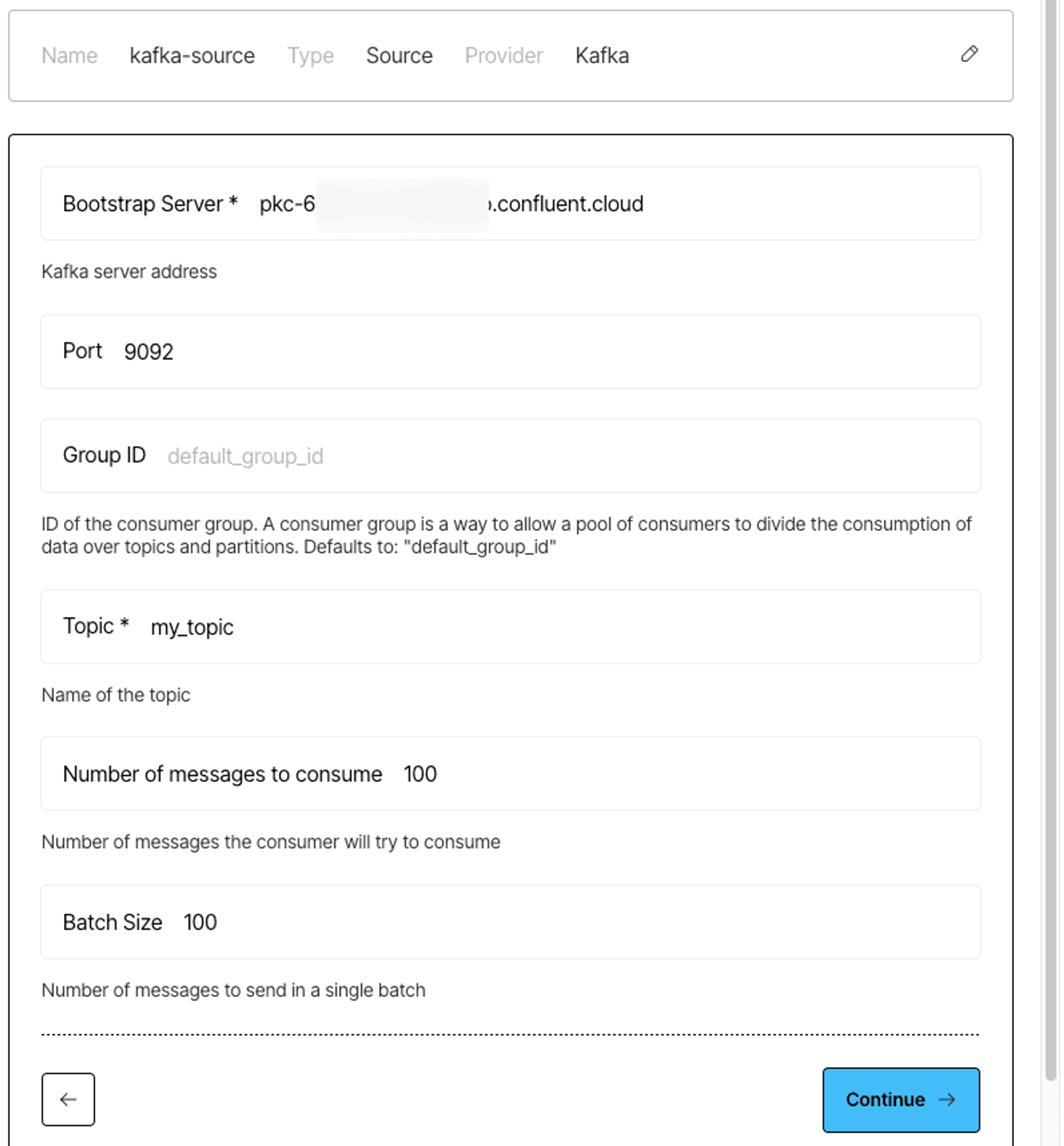Click the 'kafka-source' name text
The image size is (1064, 1146).
tap(192, 56)
